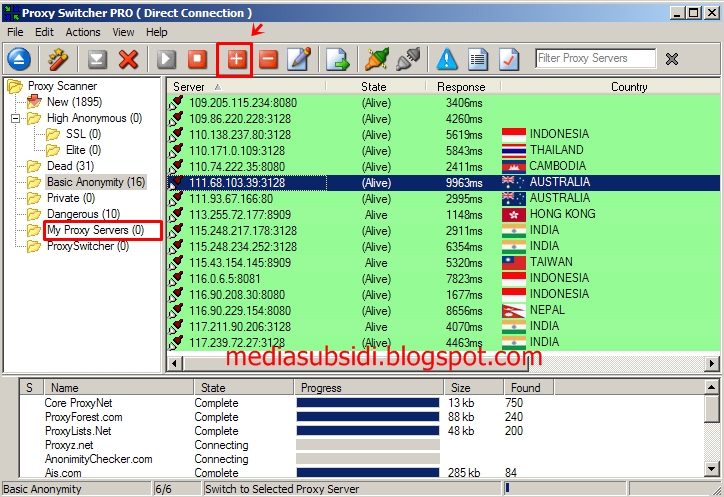This screenshot has width=724, height=497.
Task: Select proxy 110.171.0.109:3128 row
Action: coord(443,151)
